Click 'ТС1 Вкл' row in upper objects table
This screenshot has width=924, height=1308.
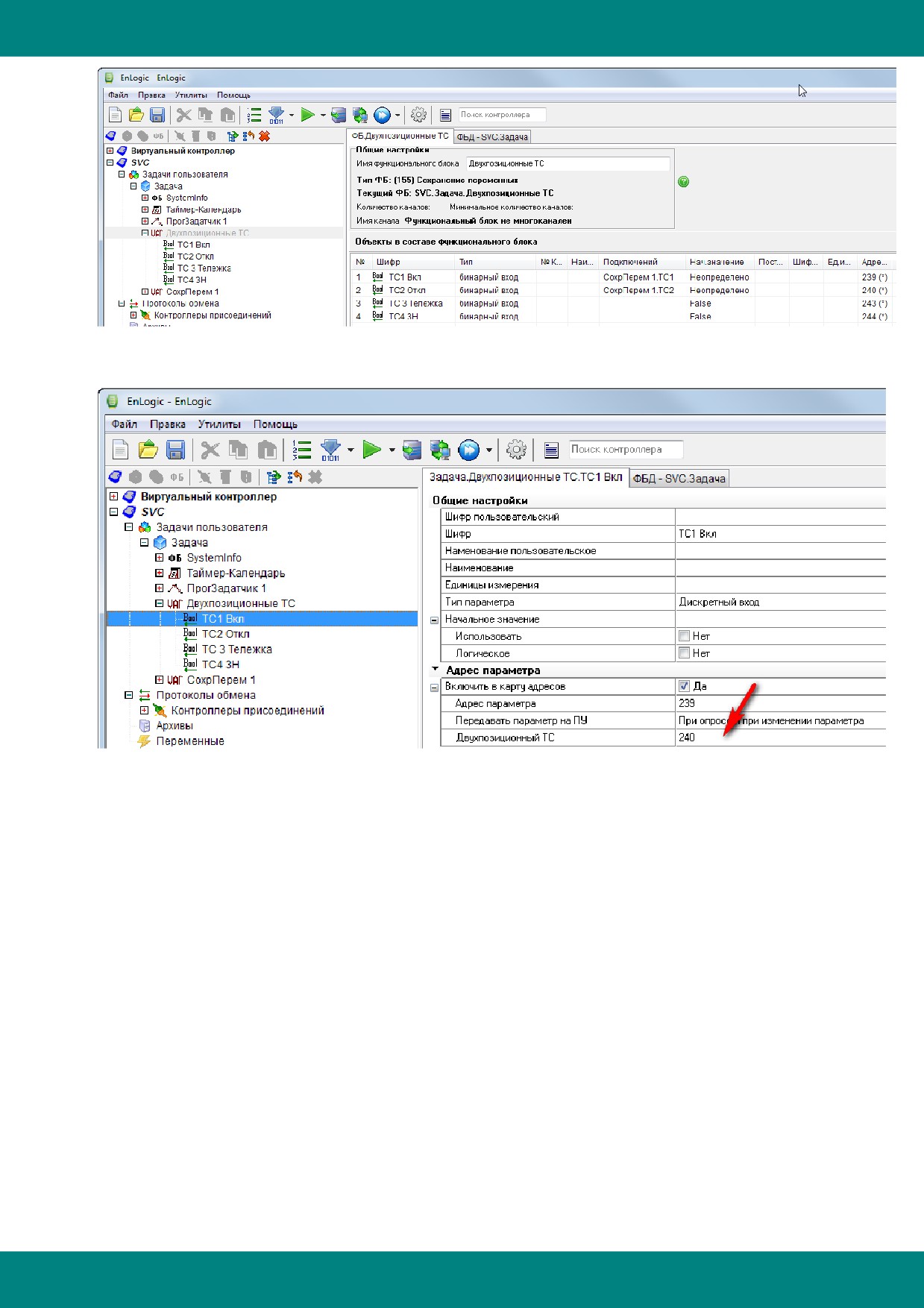(623, 277)
